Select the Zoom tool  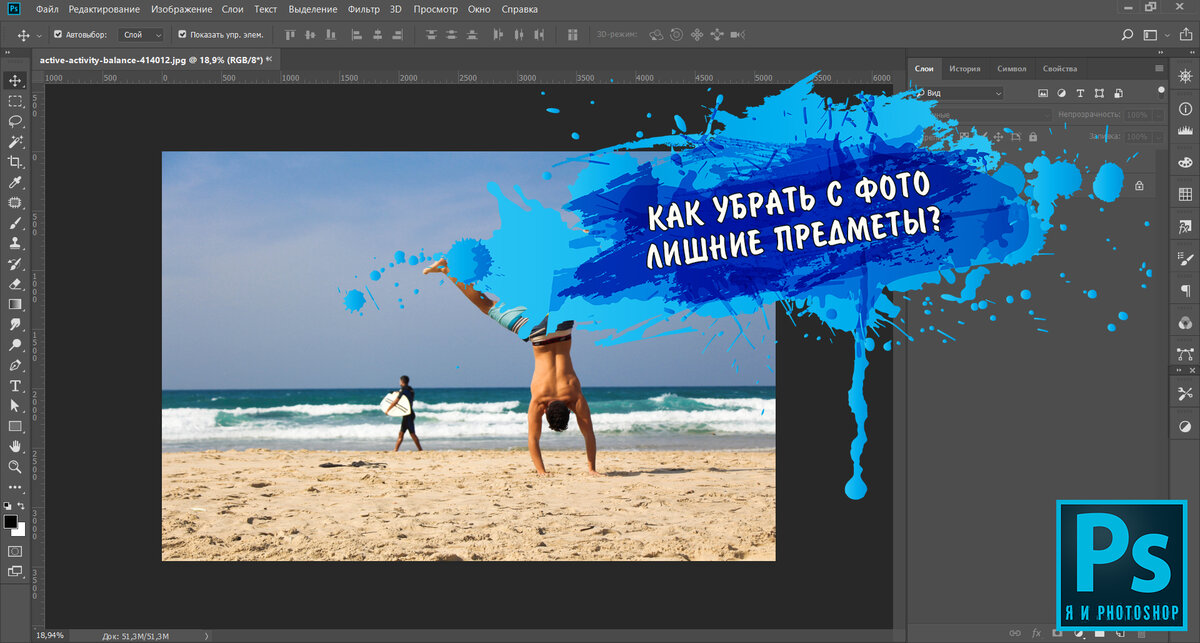coord(15,467)
